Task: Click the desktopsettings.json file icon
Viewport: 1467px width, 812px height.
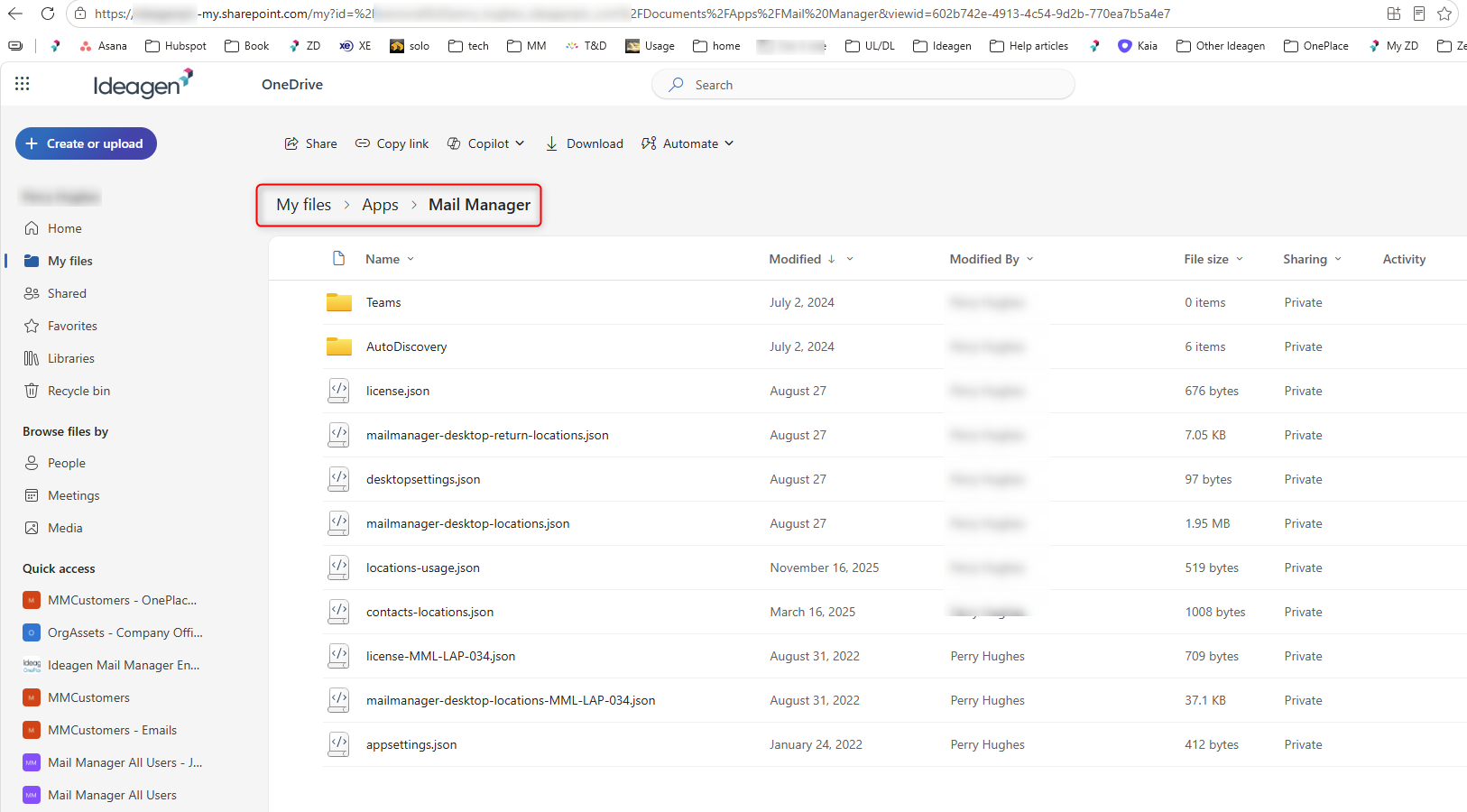Action: [339, 479]
